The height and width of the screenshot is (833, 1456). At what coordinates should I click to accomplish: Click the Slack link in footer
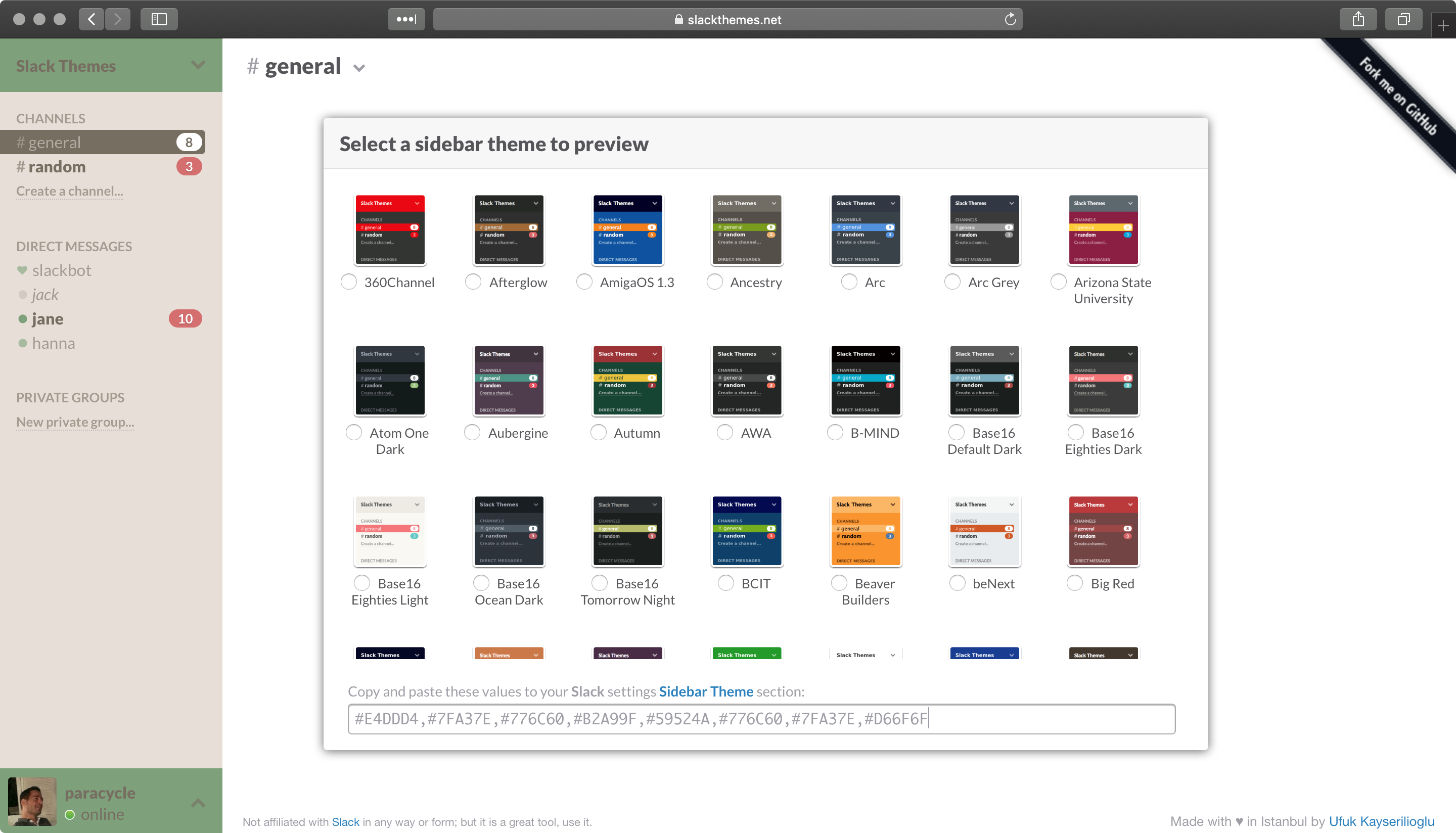coord(346,821)
